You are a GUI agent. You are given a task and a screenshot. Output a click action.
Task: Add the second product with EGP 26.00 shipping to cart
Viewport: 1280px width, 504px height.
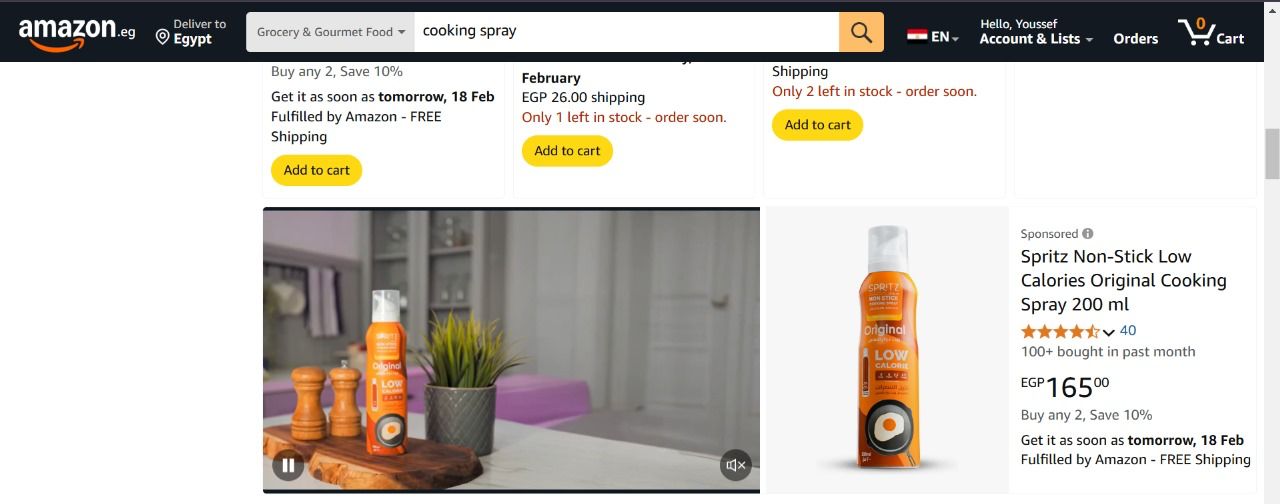pyautogui.click(x=567, y=151)
